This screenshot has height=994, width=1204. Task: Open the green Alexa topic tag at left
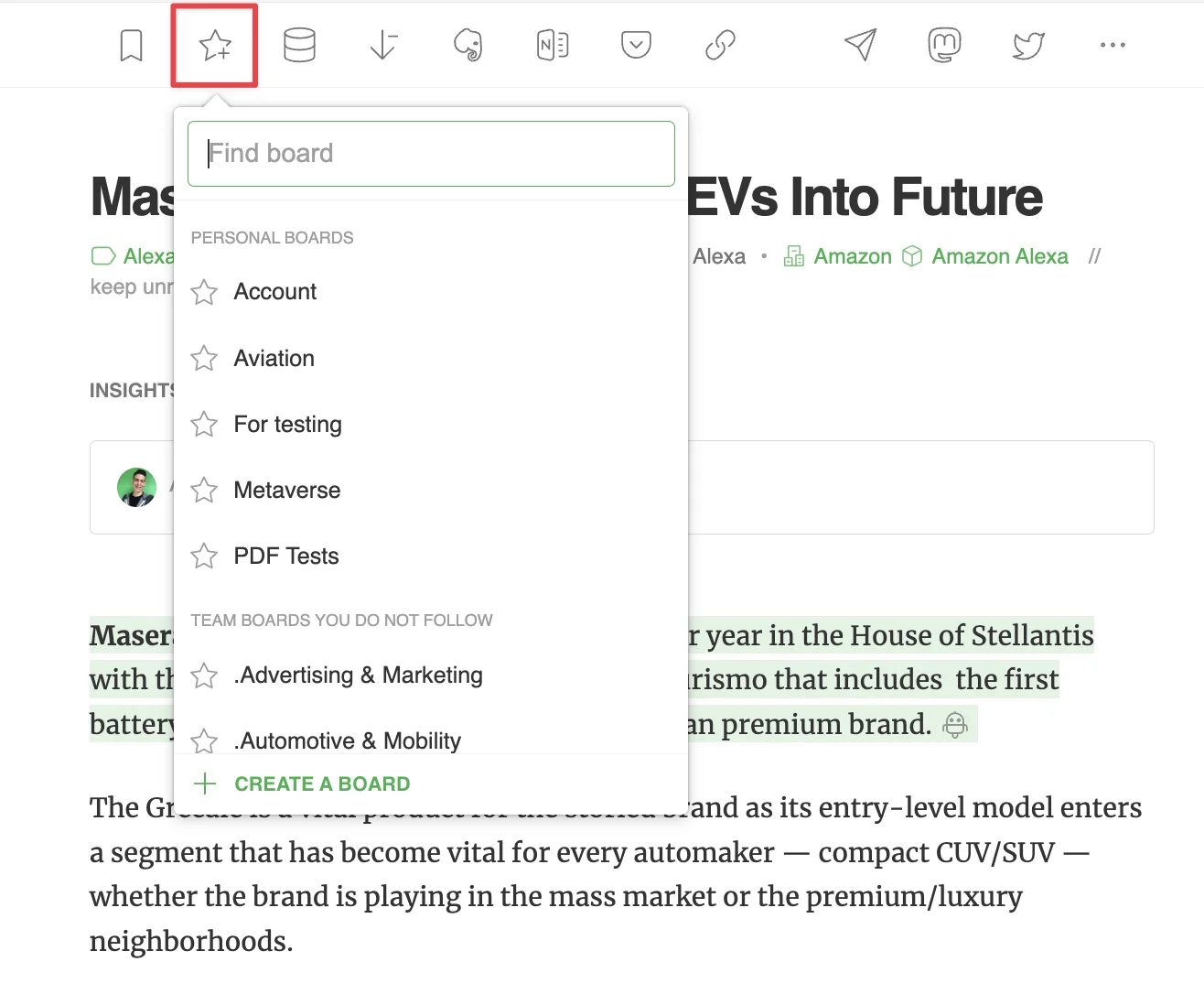(133, 256)
